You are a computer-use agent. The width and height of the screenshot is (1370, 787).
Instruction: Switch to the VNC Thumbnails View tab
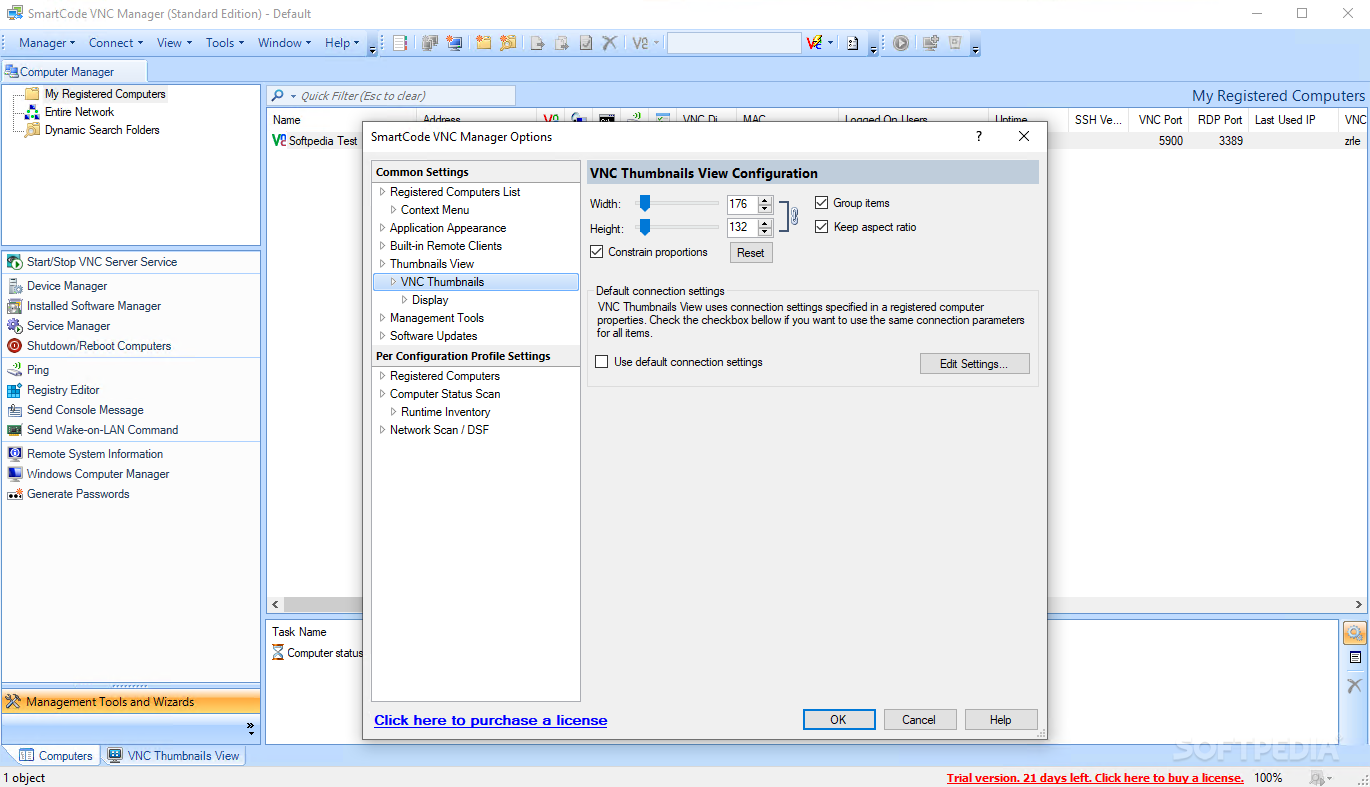pos(174,756)
